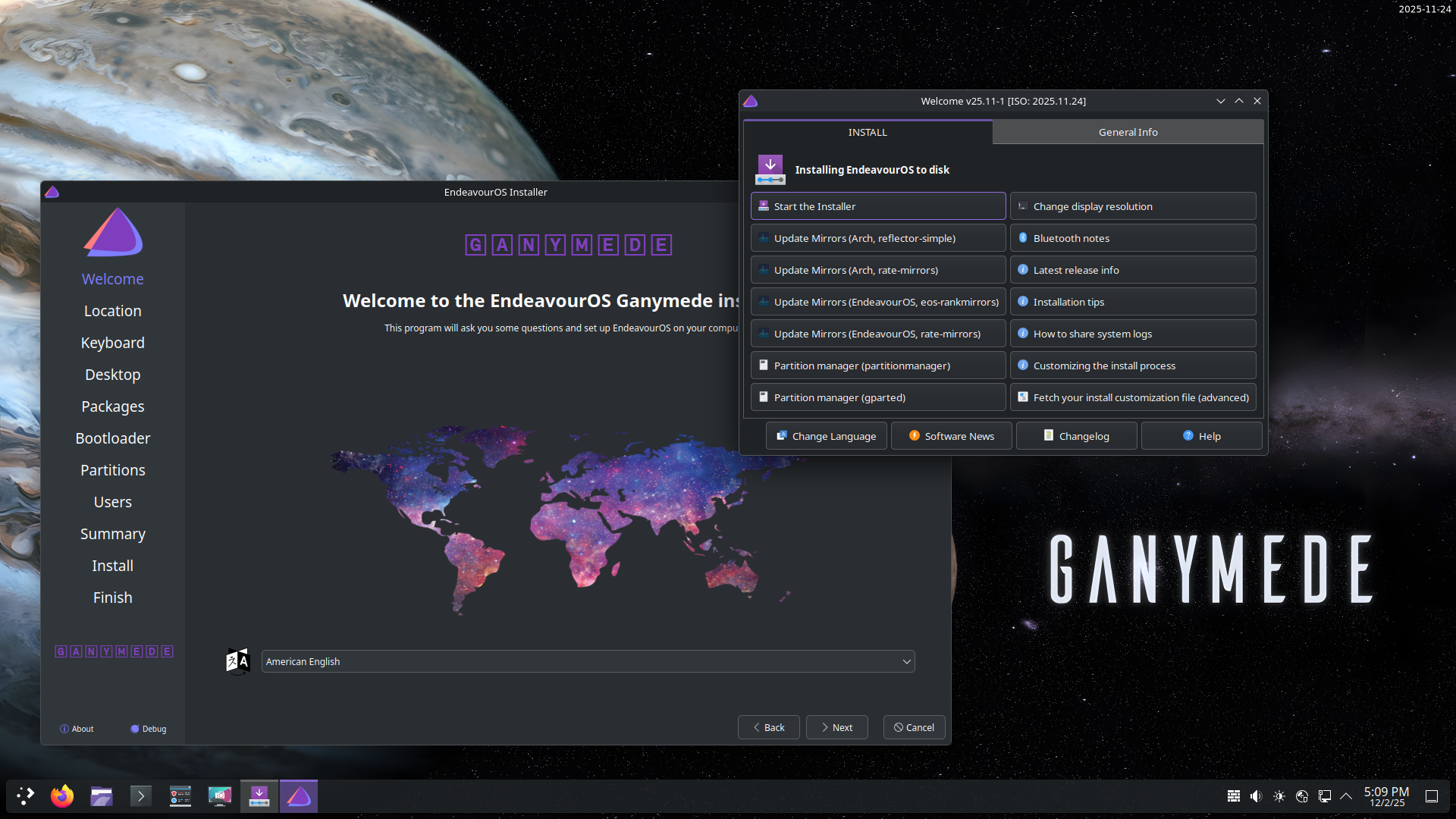The image size is (1456, 819).
Task: Click the show desktop panel button
Action: 1432,795
